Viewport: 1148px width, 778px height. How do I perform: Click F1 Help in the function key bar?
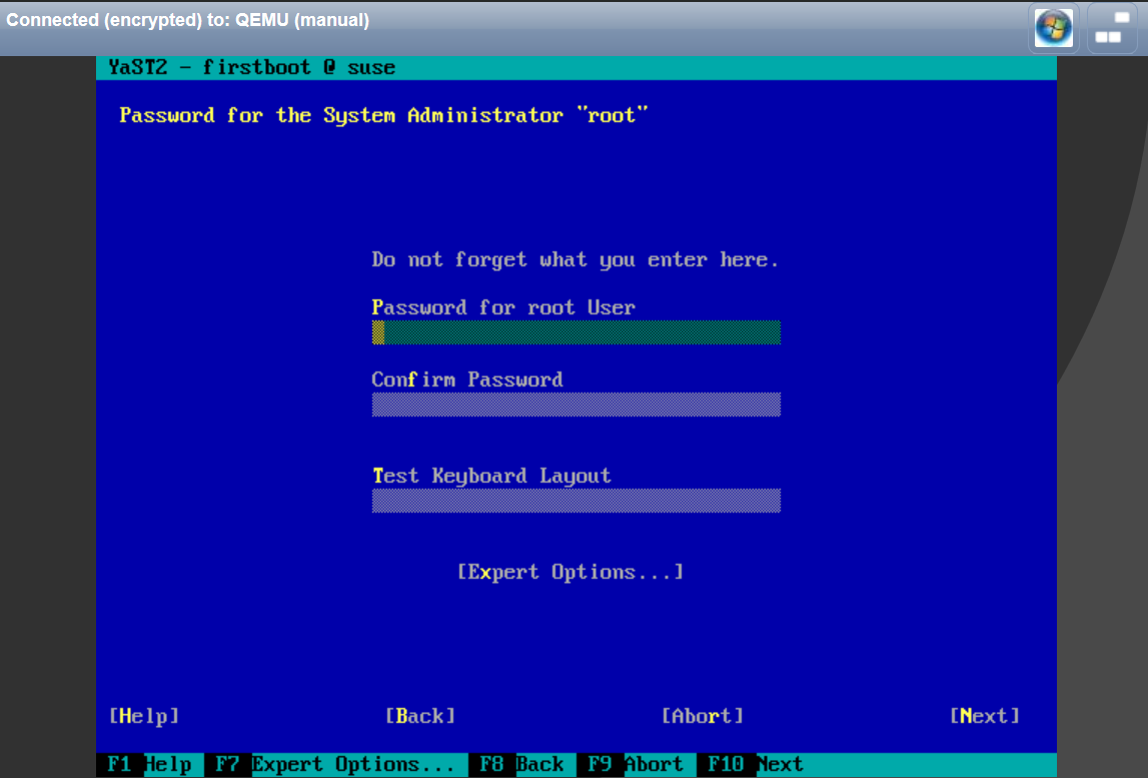tap(150, 764)
